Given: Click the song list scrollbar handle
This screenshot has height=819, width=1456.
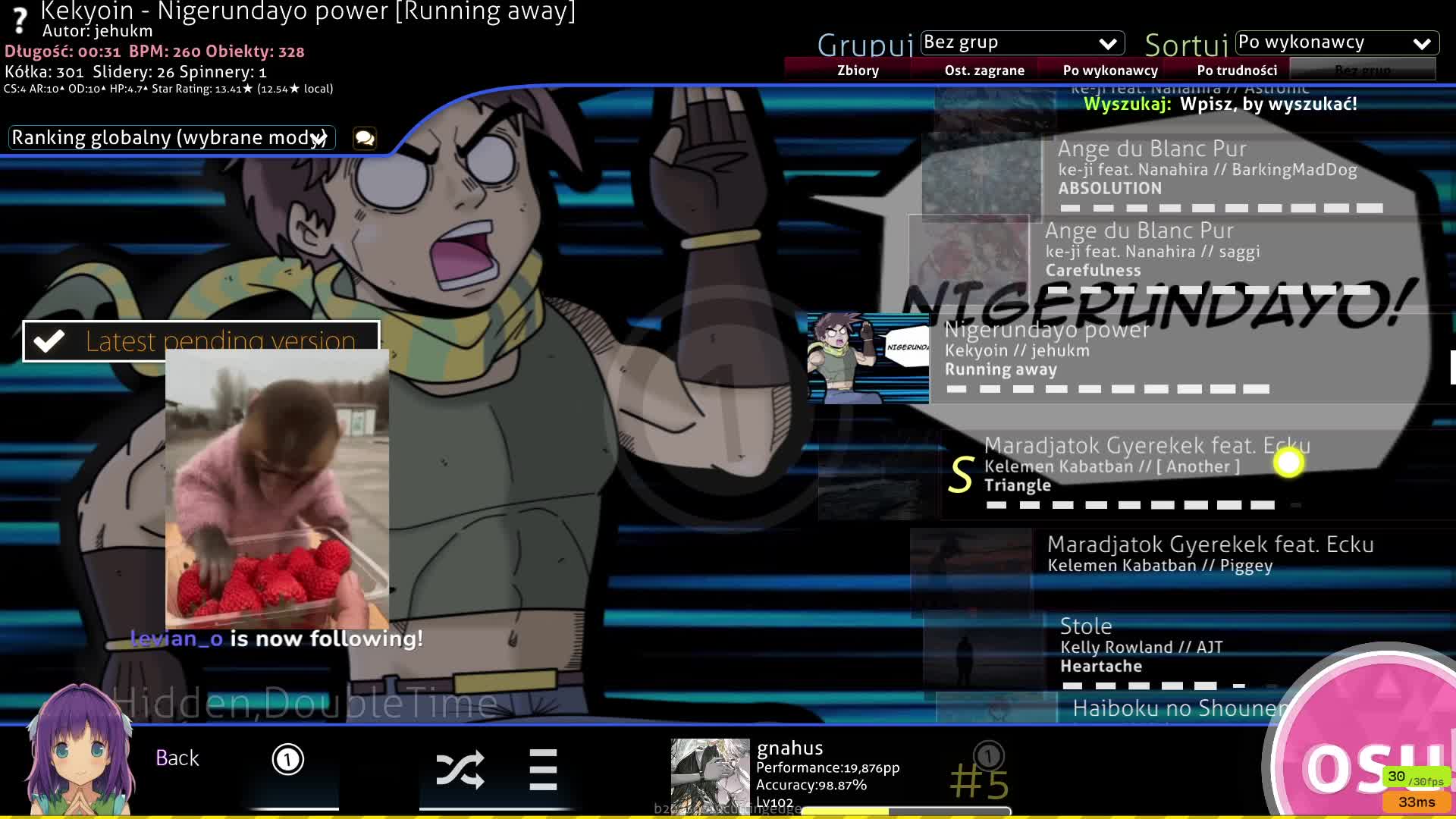Looking at the screenshot, I should [x=1452, y=367].
